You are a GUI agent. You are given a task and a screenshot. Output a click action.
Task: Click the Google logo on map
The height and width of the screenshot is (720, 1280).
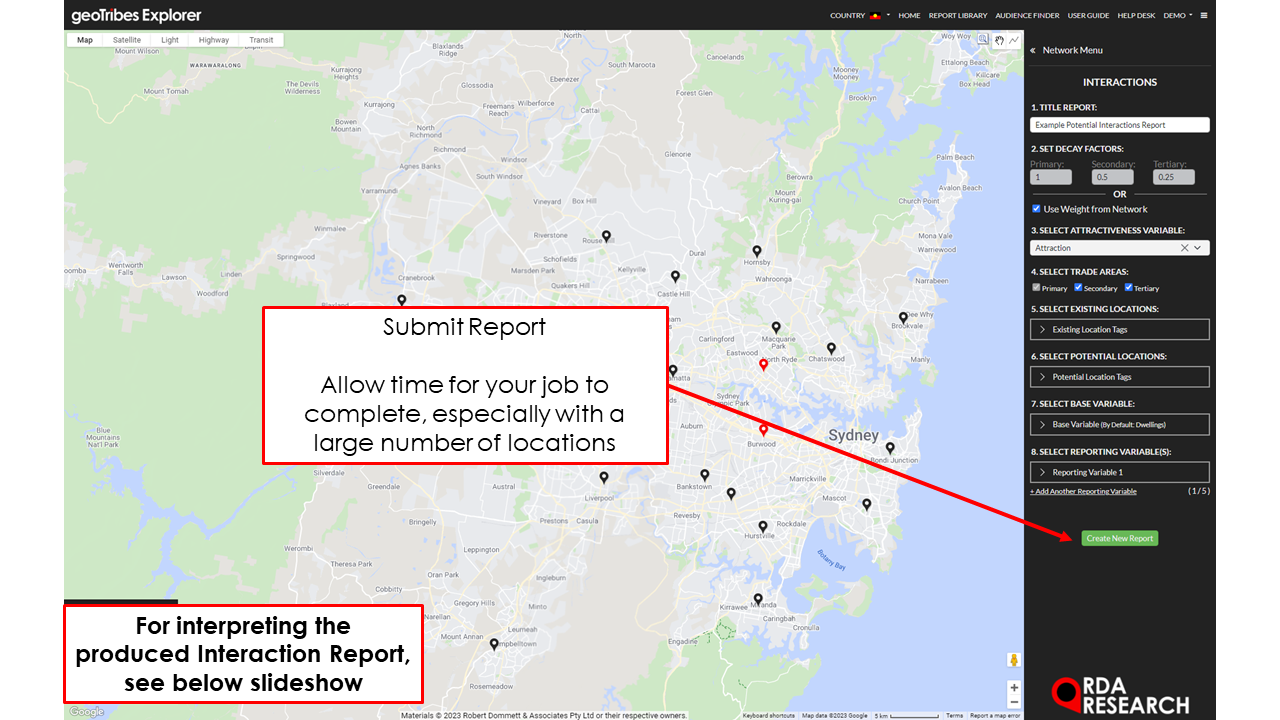coord(86,712)
